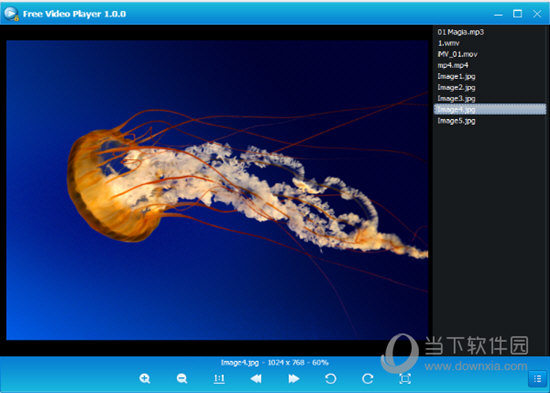
Task: Open Image2.jpg from playlist
Action: [490, 87]
